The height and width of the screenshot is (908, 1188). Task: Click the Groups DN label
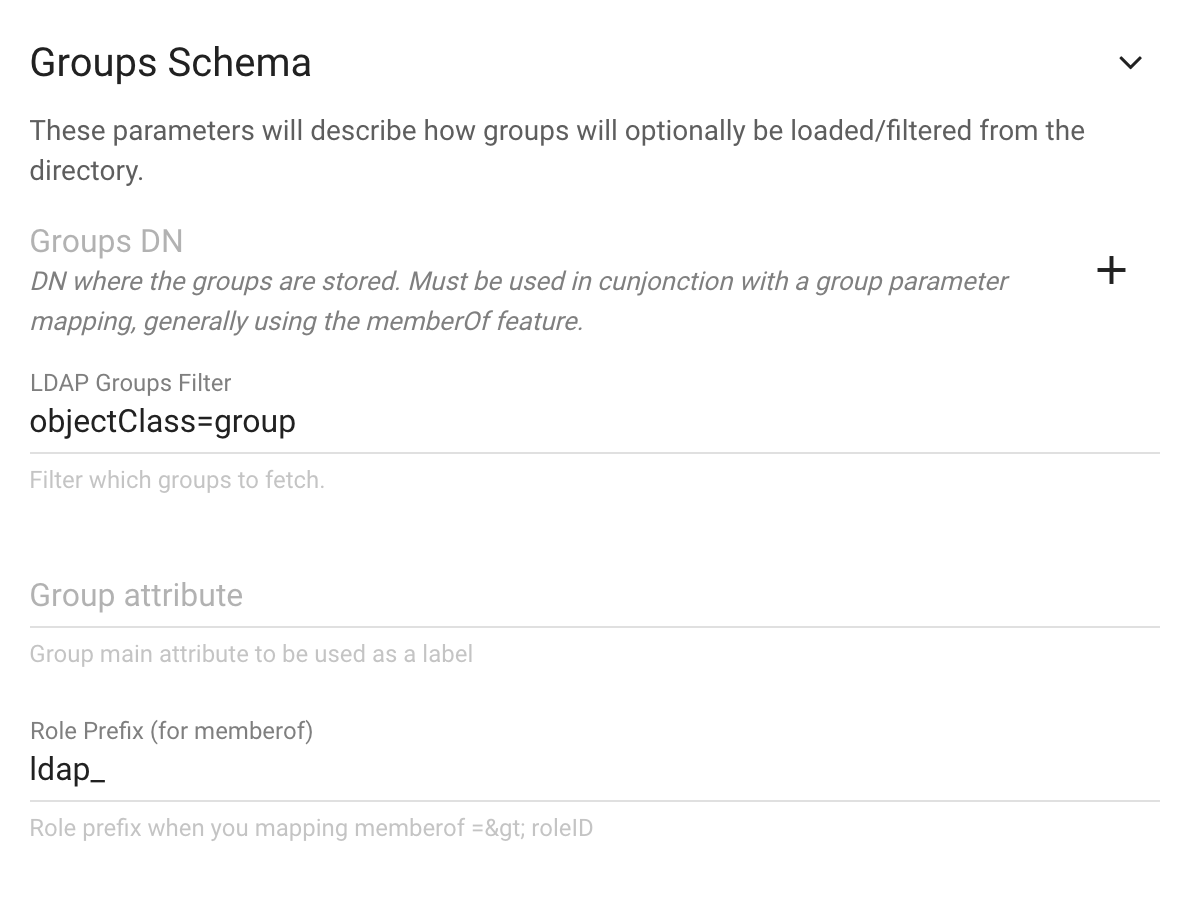tap(106, 242)
